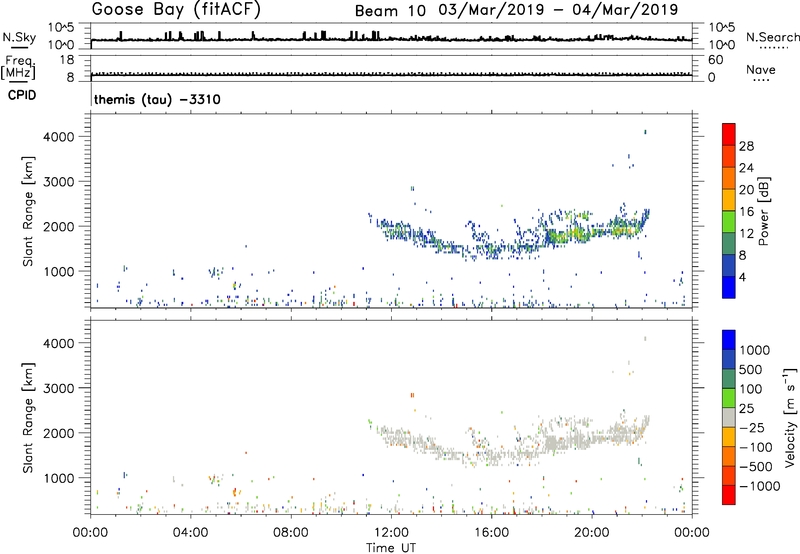Pick the gray segment of velocity colorbar
The image size is (800, 554).
point(729,417)
